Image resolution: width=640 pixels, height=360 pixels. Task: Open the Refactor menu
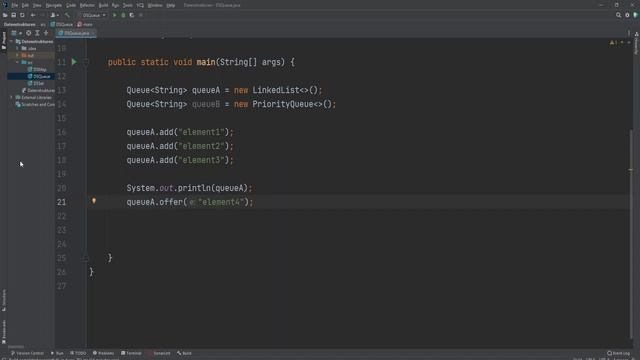(87, 5)
